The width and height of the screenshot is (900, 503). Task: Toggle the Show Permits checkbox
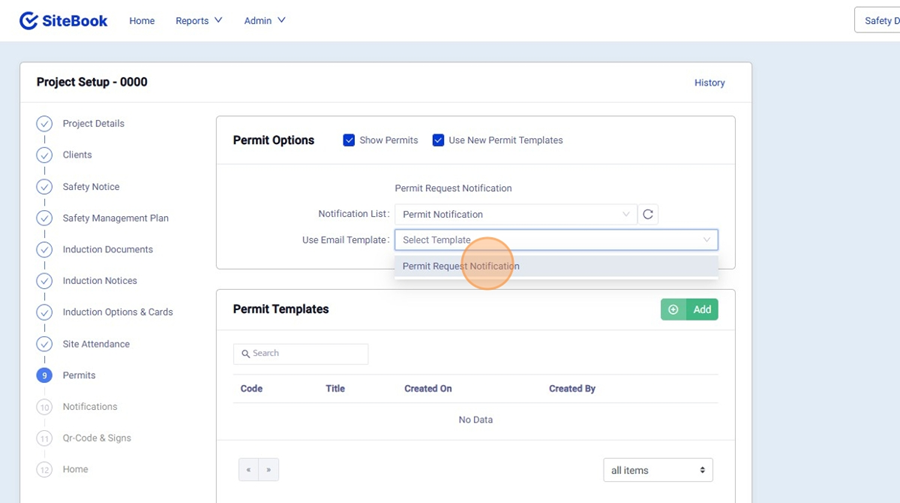[349, 140]
